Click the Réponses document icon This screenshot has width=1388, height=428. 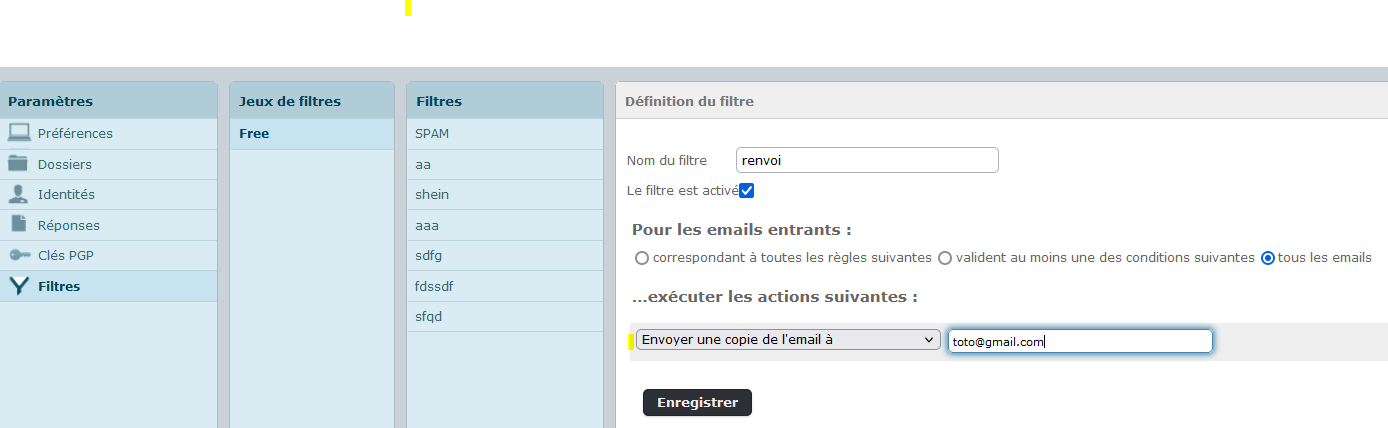[19, 225]
